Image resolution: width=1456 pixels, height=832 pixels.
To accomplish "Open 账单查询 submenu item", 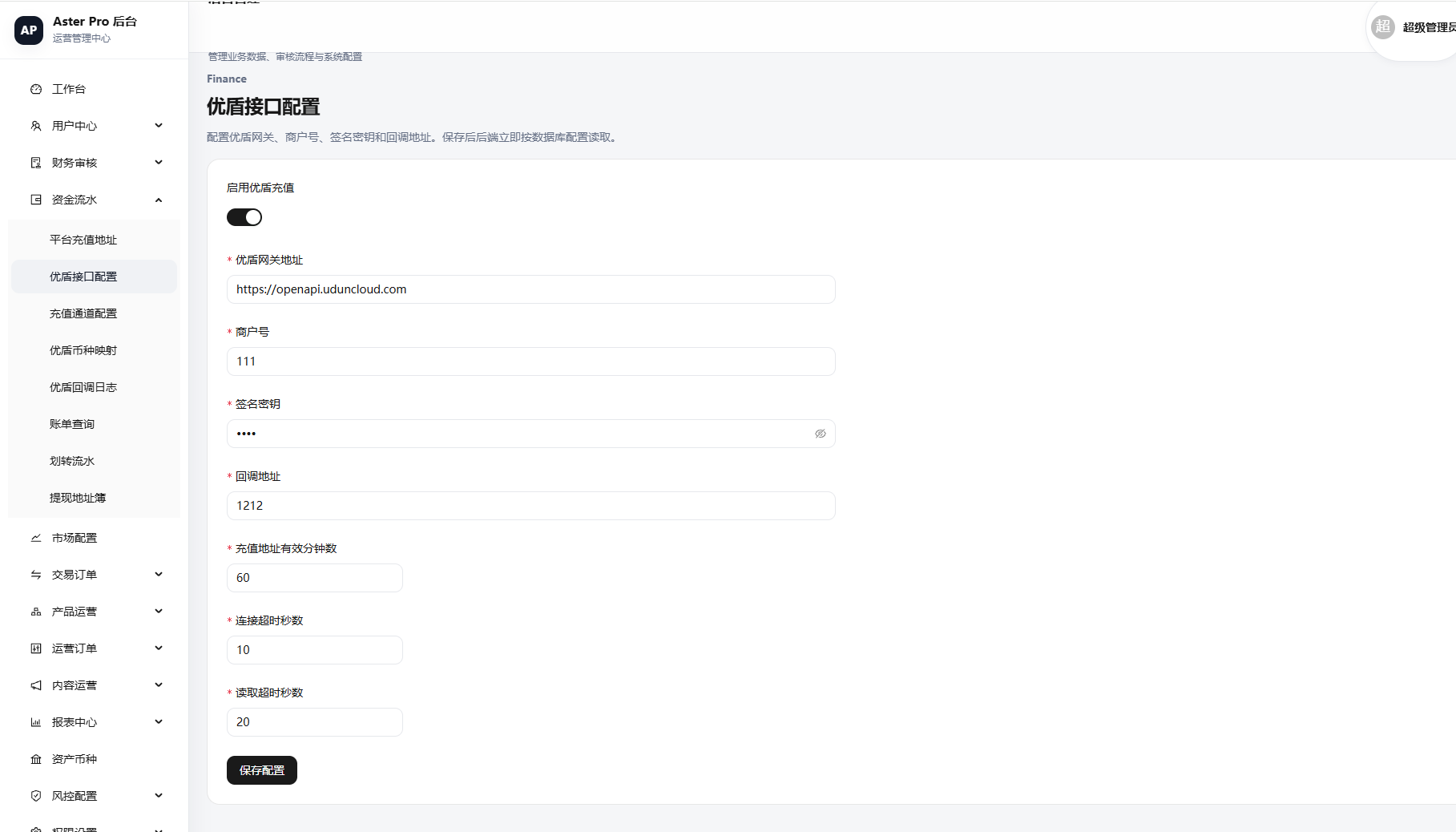I will point(94,424).
